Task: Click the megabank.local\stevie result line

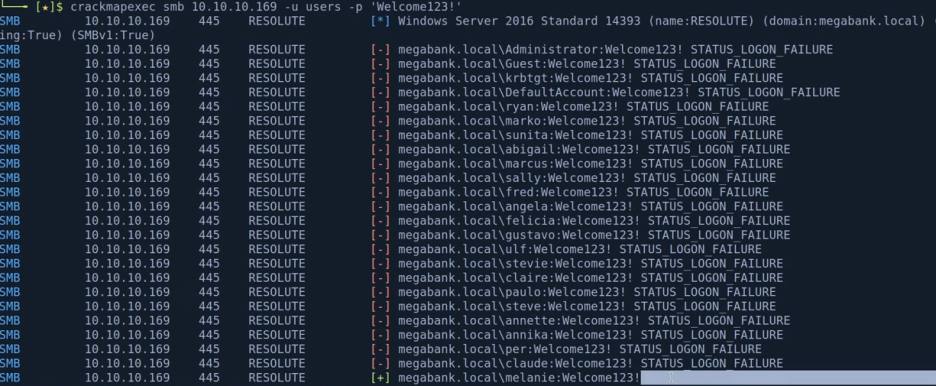Action: click(x=590, y=264)
